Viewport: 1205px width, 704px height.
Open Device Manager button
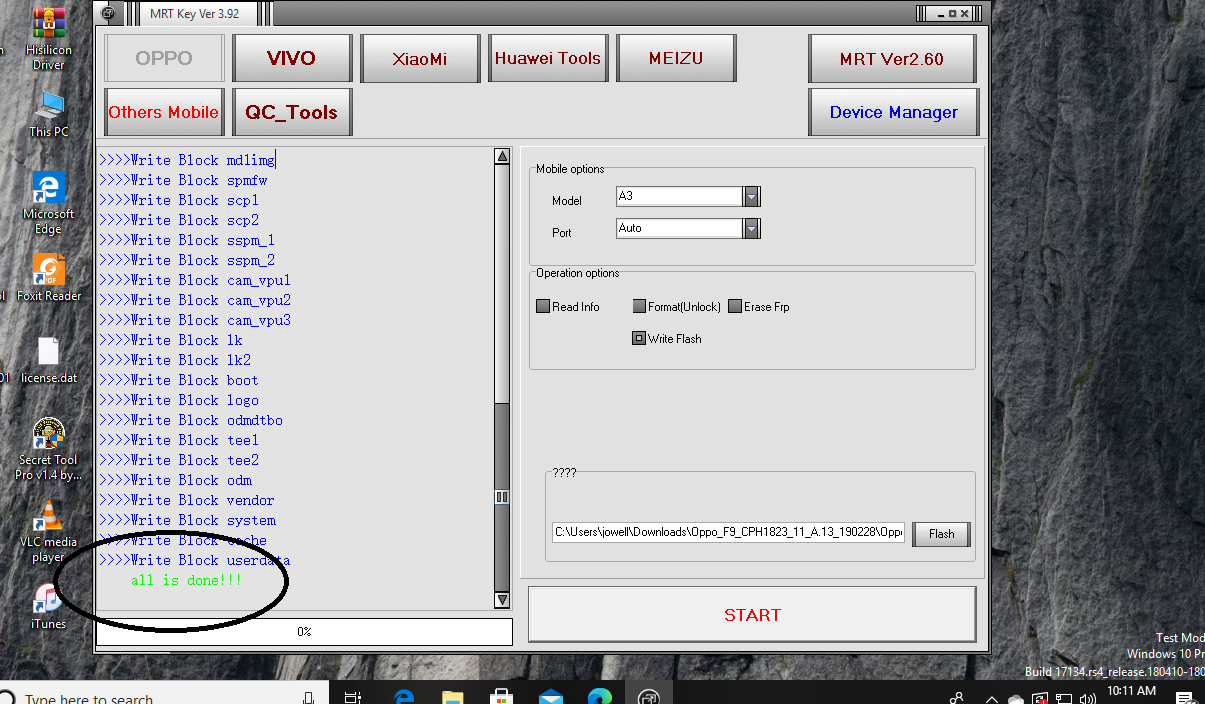(892, 112)
